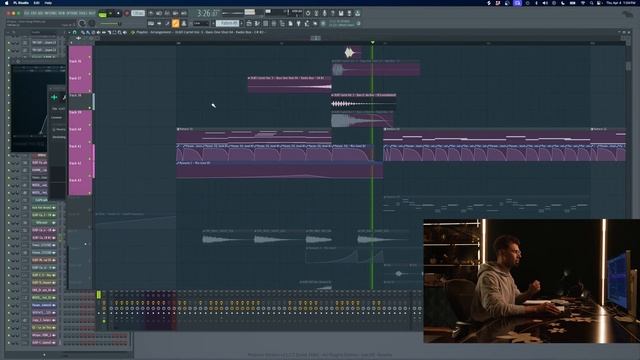
Task: Click the save project icon
Action: pos(341,13)
